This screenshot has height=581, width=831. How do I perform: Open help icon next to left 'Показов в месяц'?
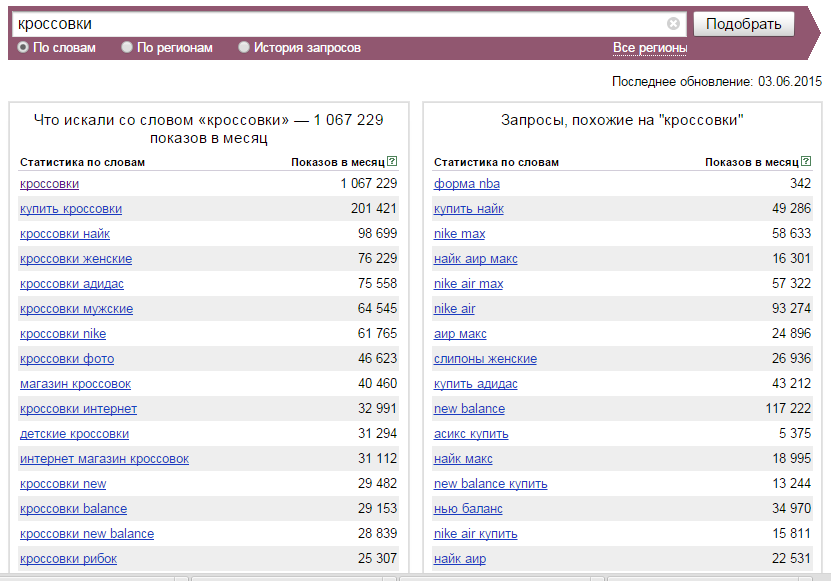(x=392, y=161)
